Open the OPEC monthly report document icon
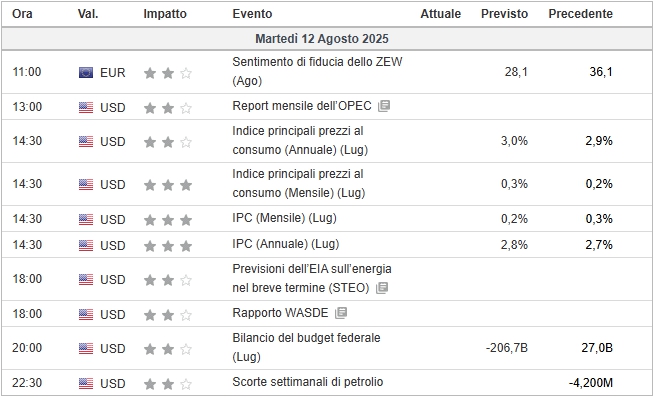Screen dimensions: 656x402 384,106
